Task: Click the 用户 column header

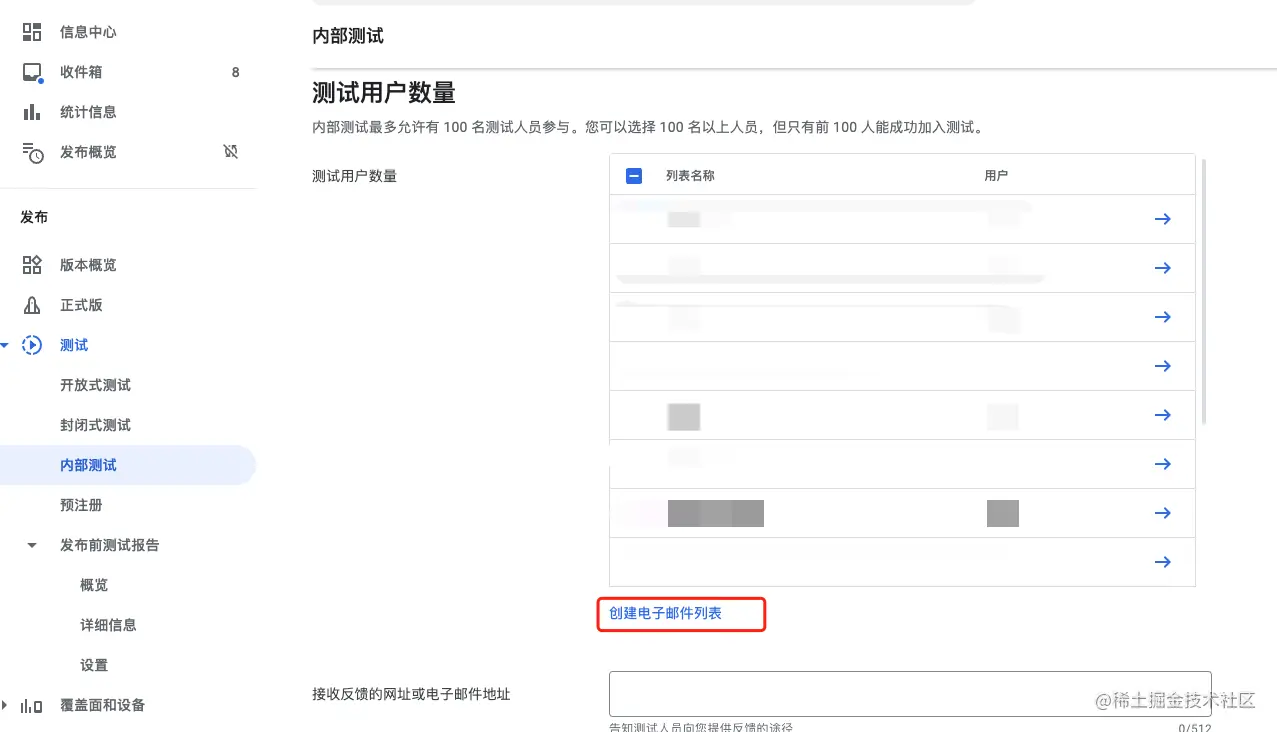Action: tap(996, 175)
